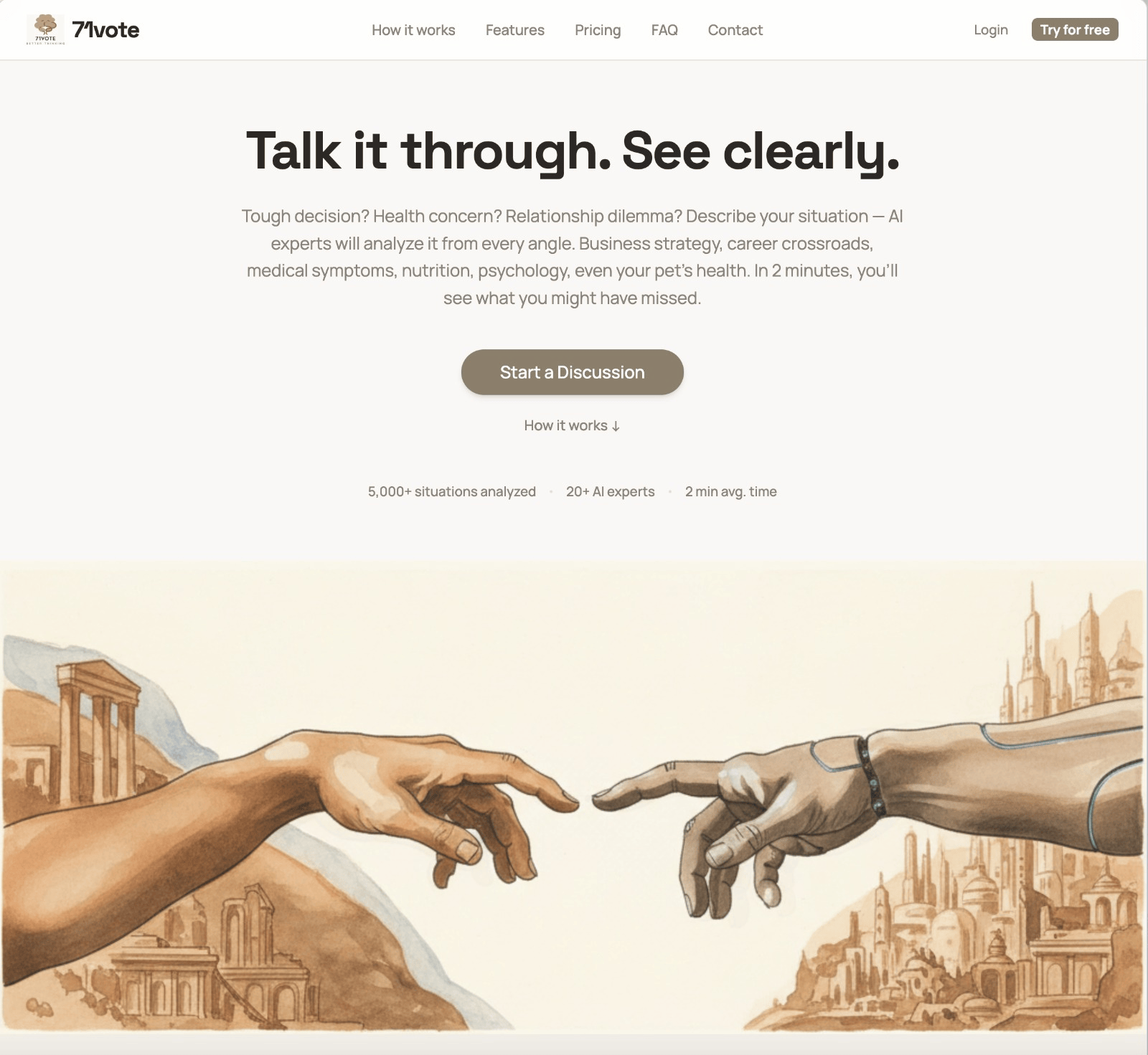1148x1055 pixels.
Task: Click the 5,000+ situations analyzed stat
Action: coord(452,491)
